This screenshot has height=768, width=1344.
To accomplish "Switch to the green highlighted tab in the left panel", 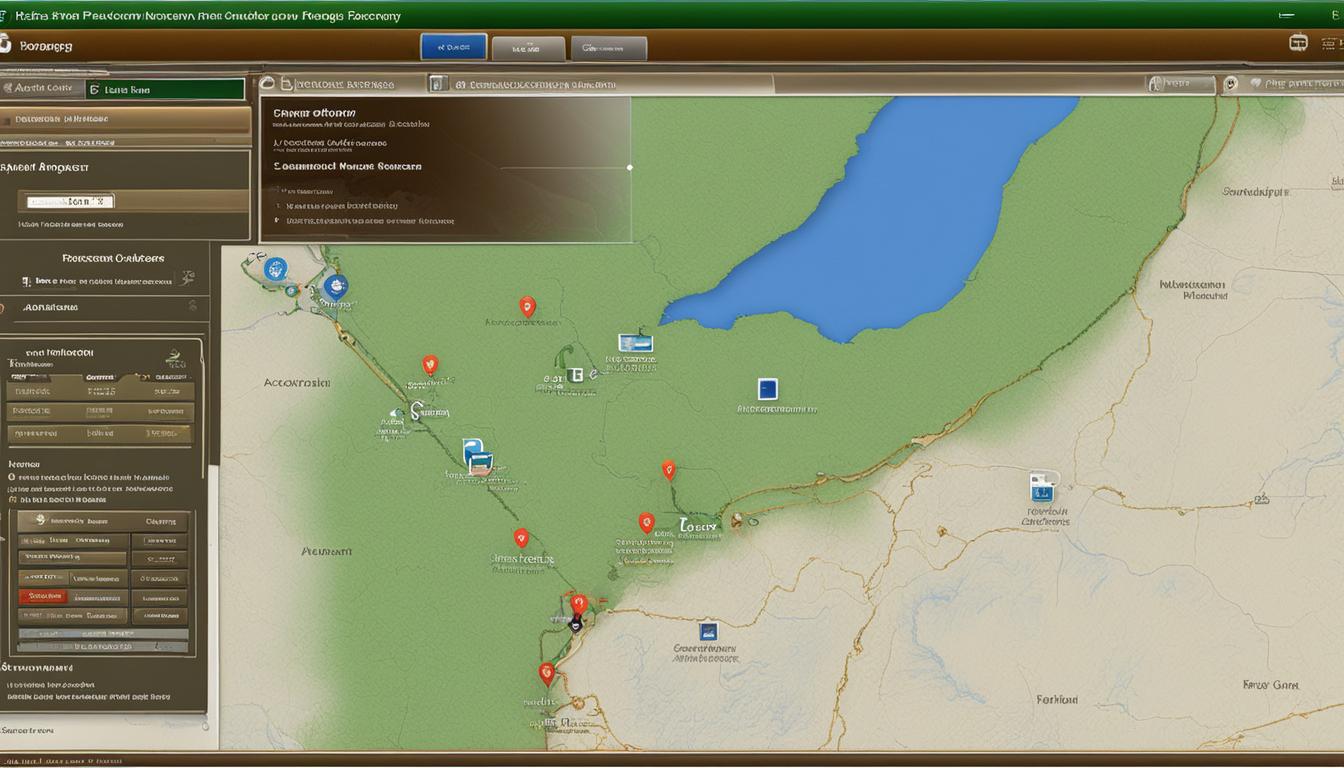I will click(163, 89).
